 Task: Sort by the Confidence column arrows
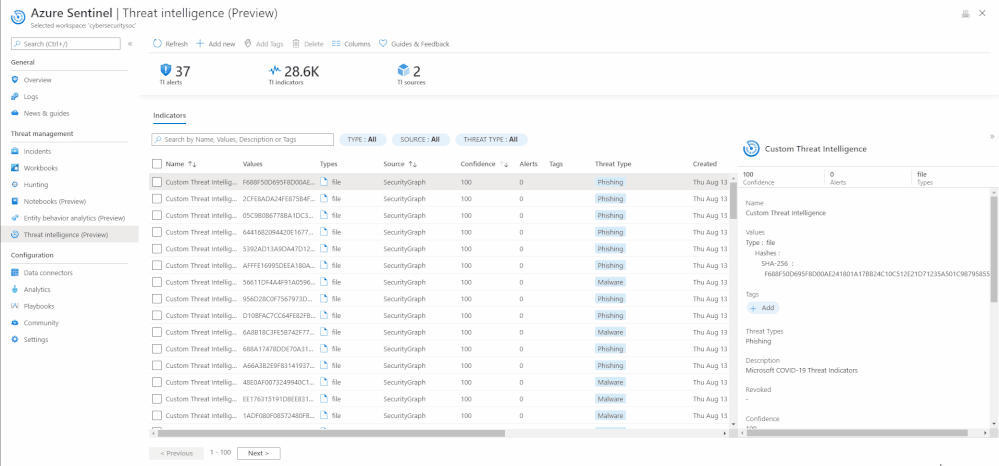504,164
